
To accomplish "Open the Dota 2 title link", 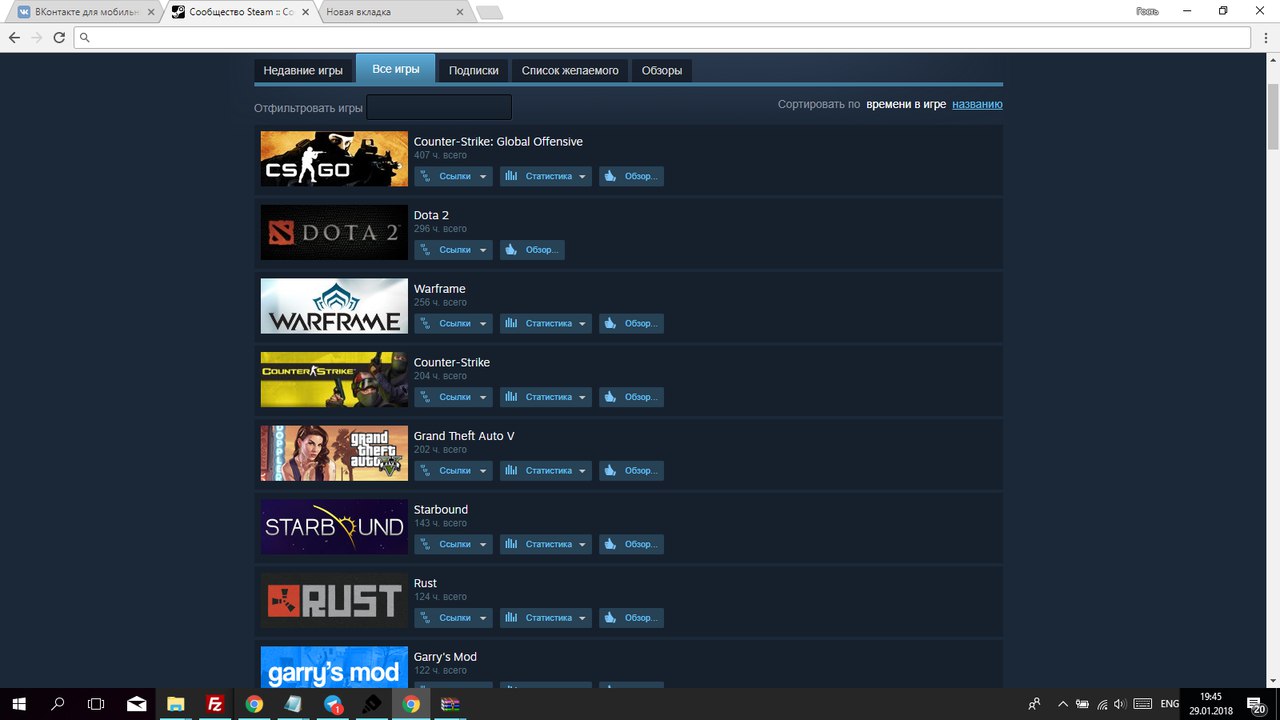I will point(431,215).
